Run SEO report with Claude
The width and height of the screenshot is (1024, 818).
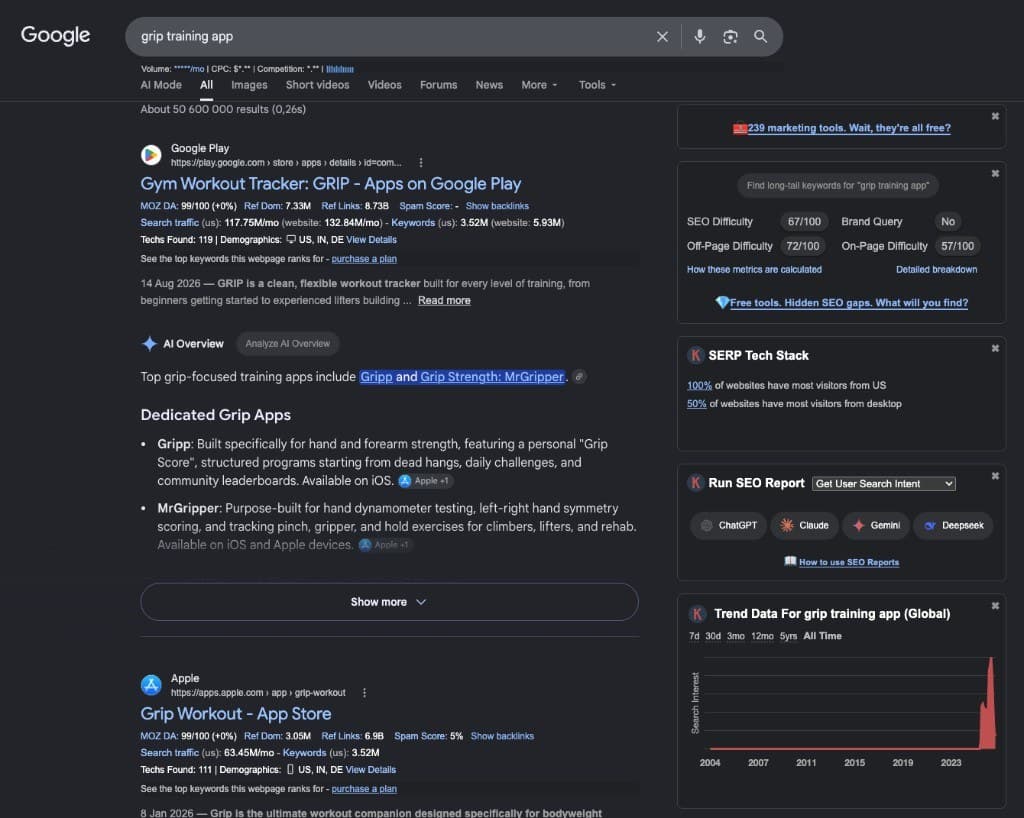tap(805, 526)
